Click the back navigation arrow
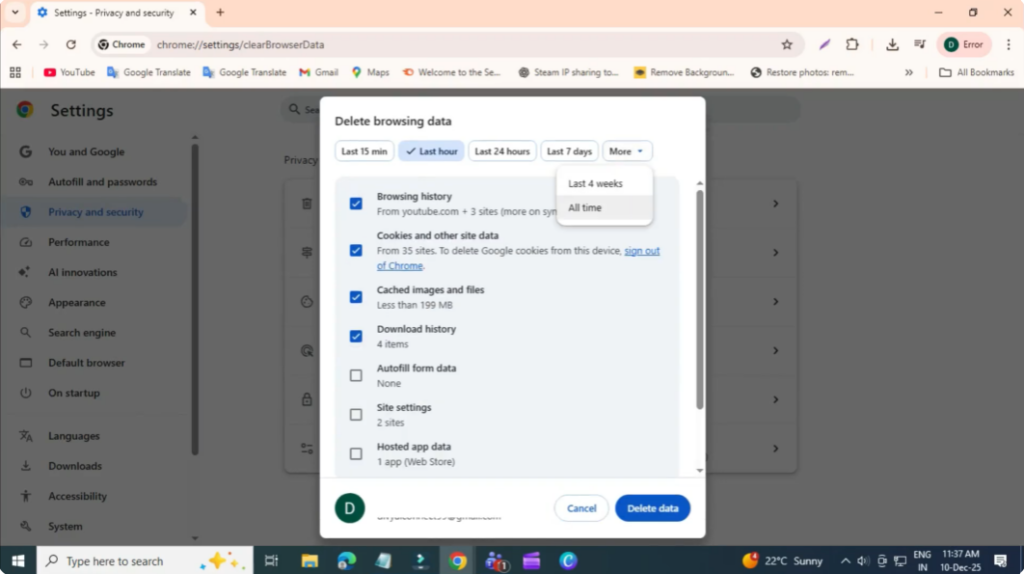The height and width of the screenshot is (574, 1024). coord(17,44)
